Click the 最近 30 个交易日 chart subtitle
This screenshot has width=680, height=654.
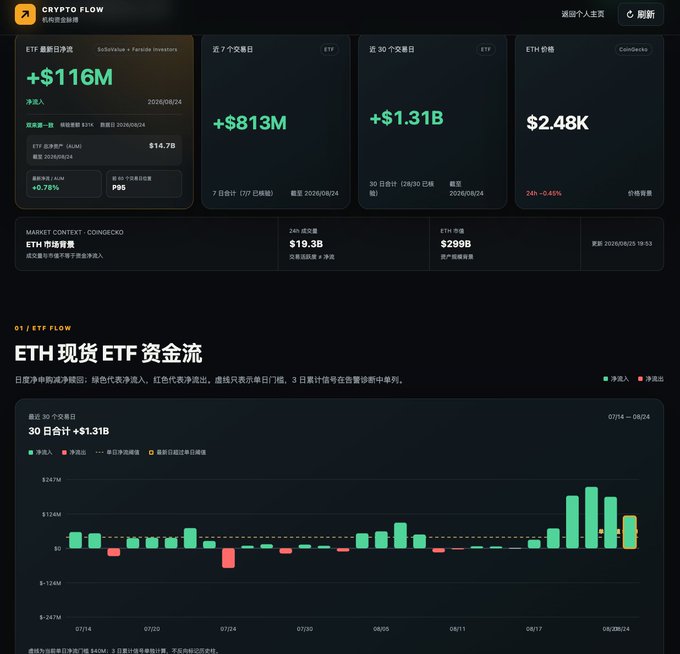(52, 417)
